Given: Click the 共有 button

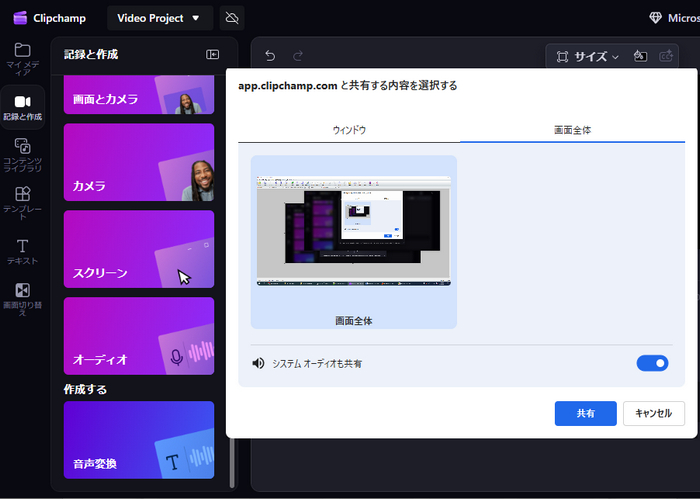Looking at the screenshot, I should click(x=586, y=413).
